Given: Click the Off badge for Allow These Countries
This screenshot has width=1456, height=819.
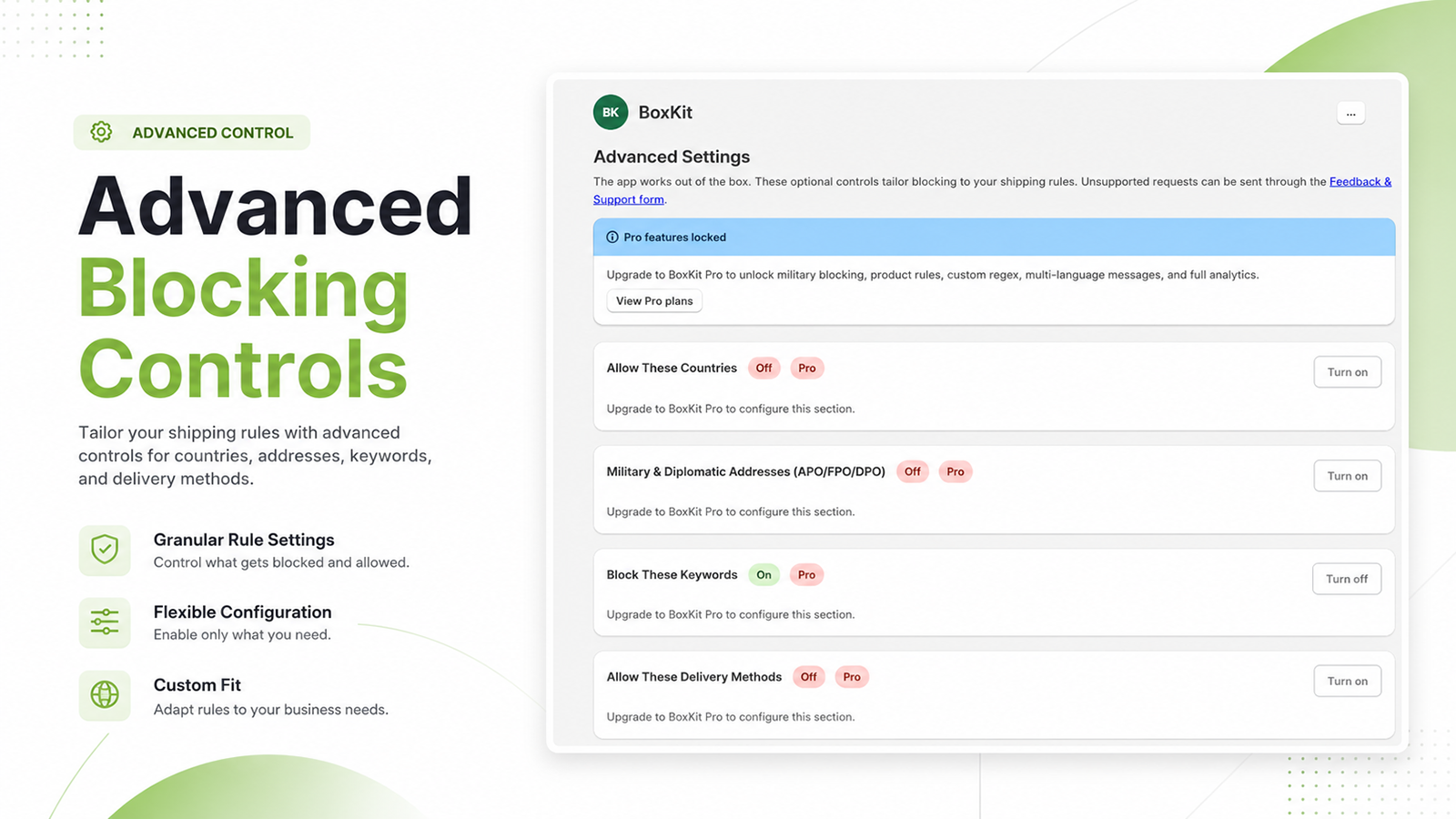Looking at the screenshot, I should pos(763,369).
